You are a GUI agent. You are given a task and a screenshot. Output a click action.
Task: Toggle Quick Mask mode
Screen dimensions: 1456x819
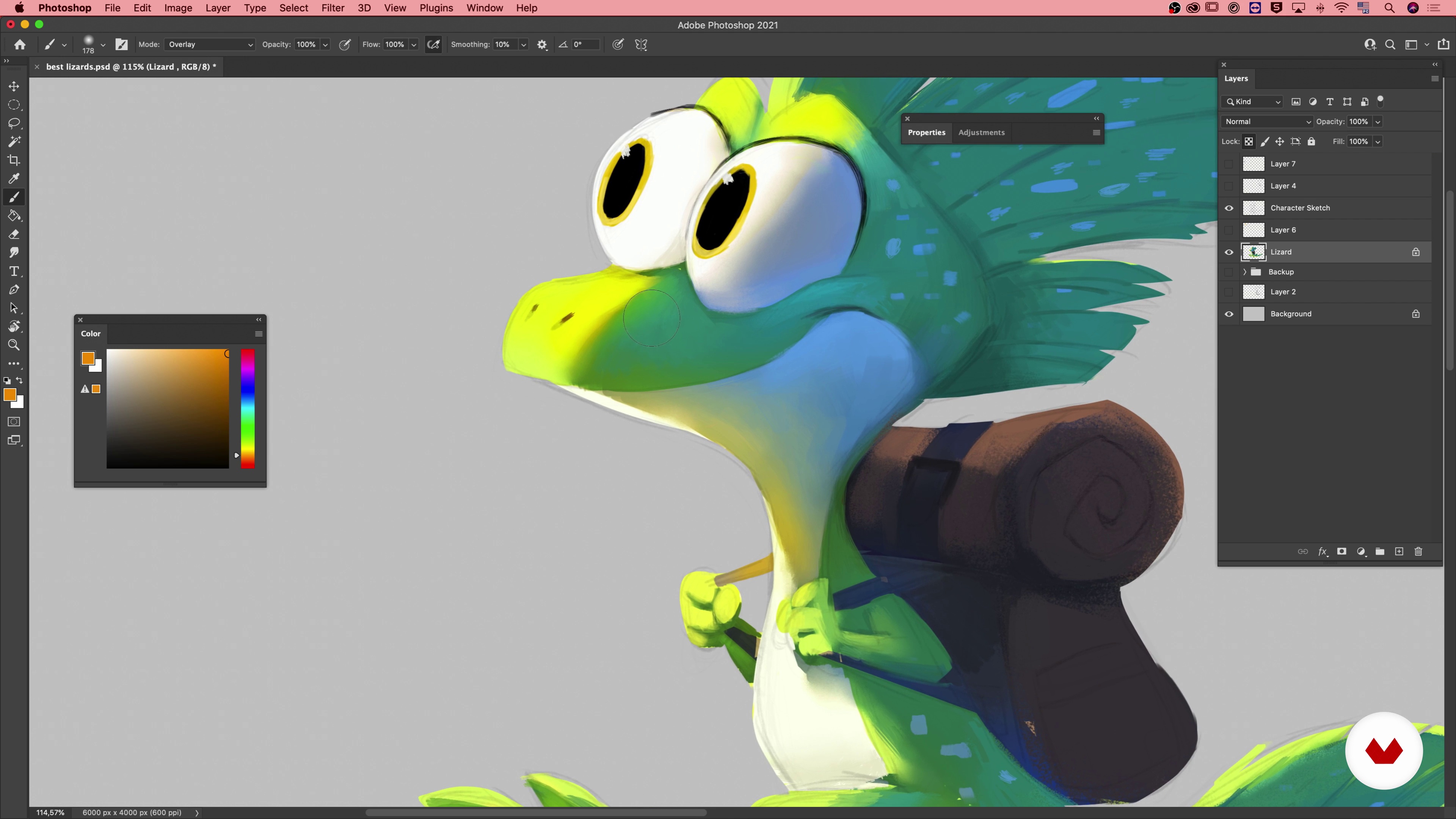pos(14,422)
